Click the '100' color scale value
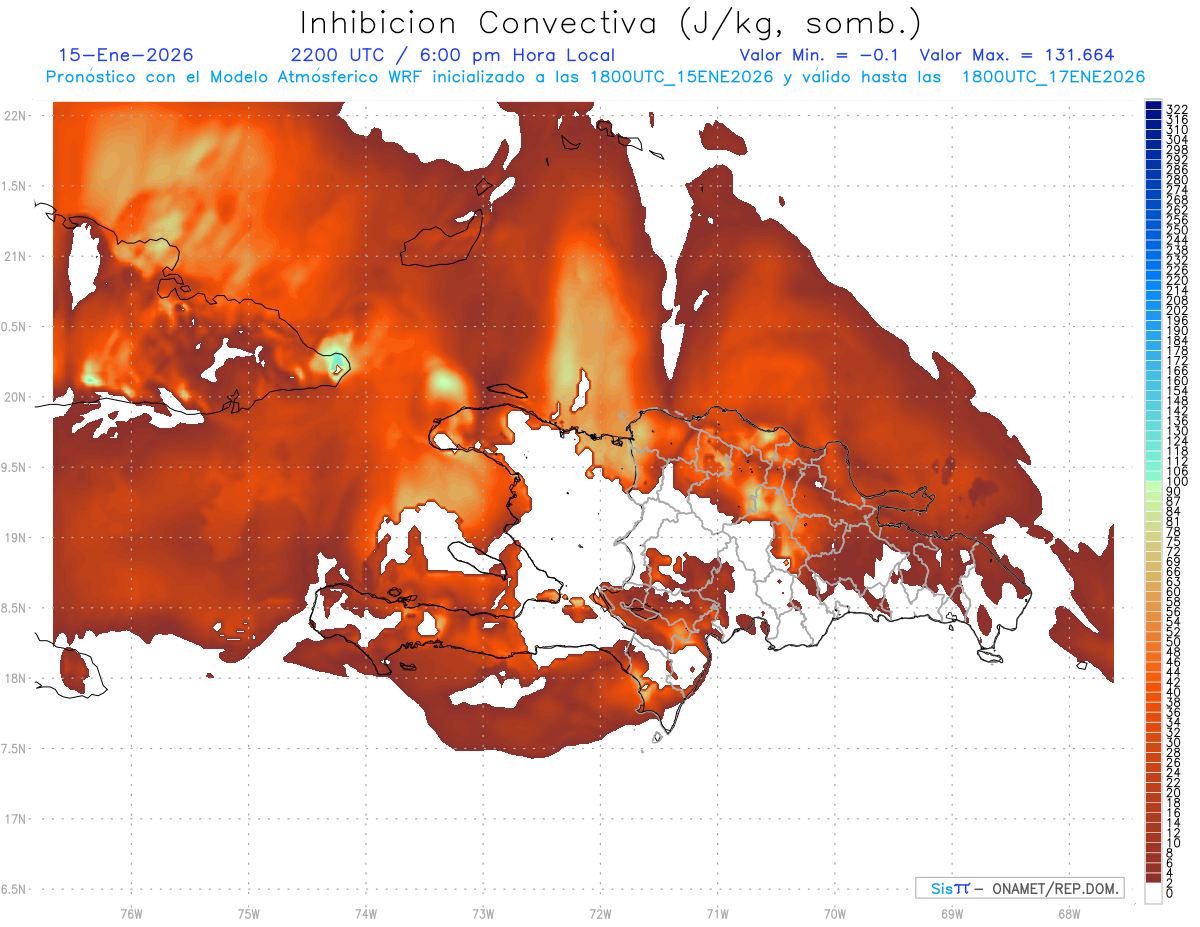The width and height of the screenshot is (1200, 927). click(1177, 482)
